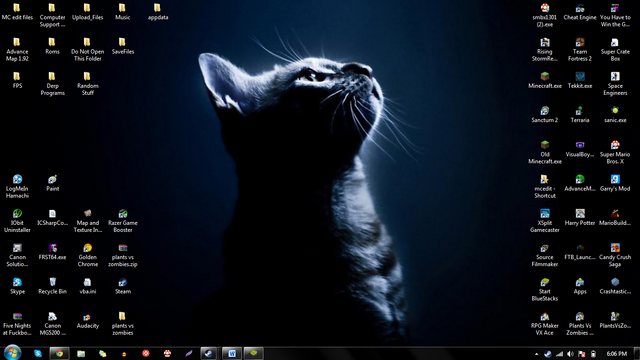Launch the Paint shortcut
The height and width of the screenshot is (360, 640).
[52, 183]
